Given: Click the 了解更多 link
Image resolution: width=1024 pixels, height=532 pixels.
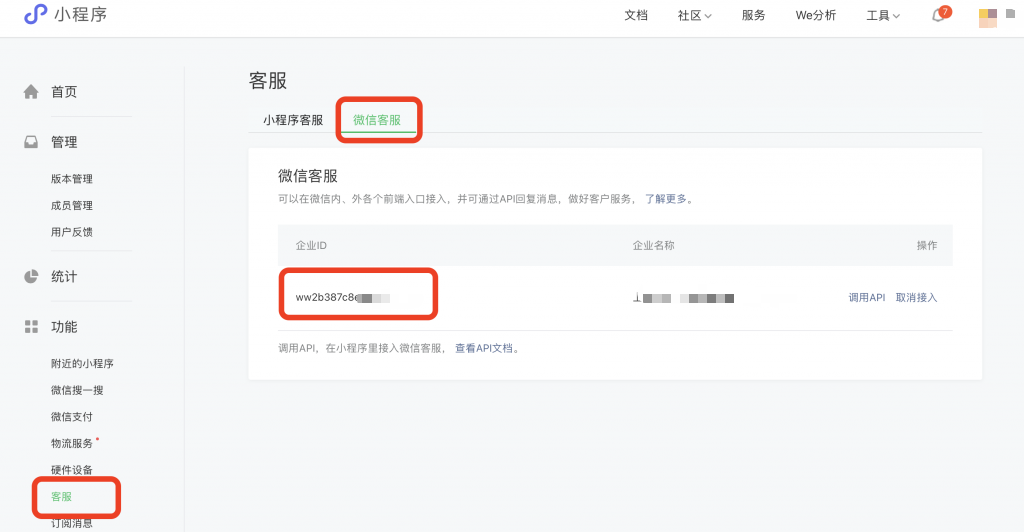Looking at the screenshot, I should [x=665, y=199].
